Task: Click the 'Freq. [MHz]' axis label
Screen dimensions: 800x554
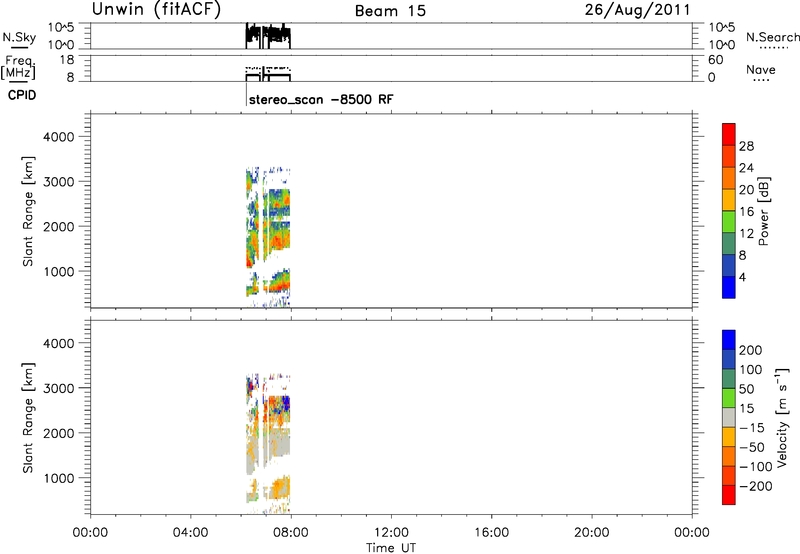Action: coord(18,67)
